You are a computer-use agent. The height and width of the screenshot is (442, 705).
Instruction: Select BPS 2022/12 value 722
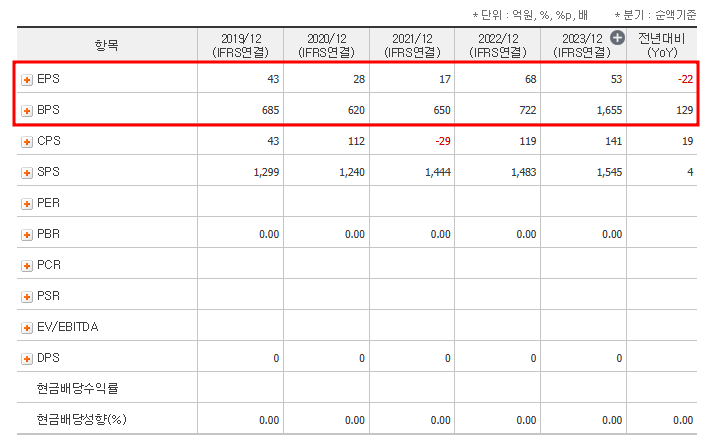(x=528, y=110)
